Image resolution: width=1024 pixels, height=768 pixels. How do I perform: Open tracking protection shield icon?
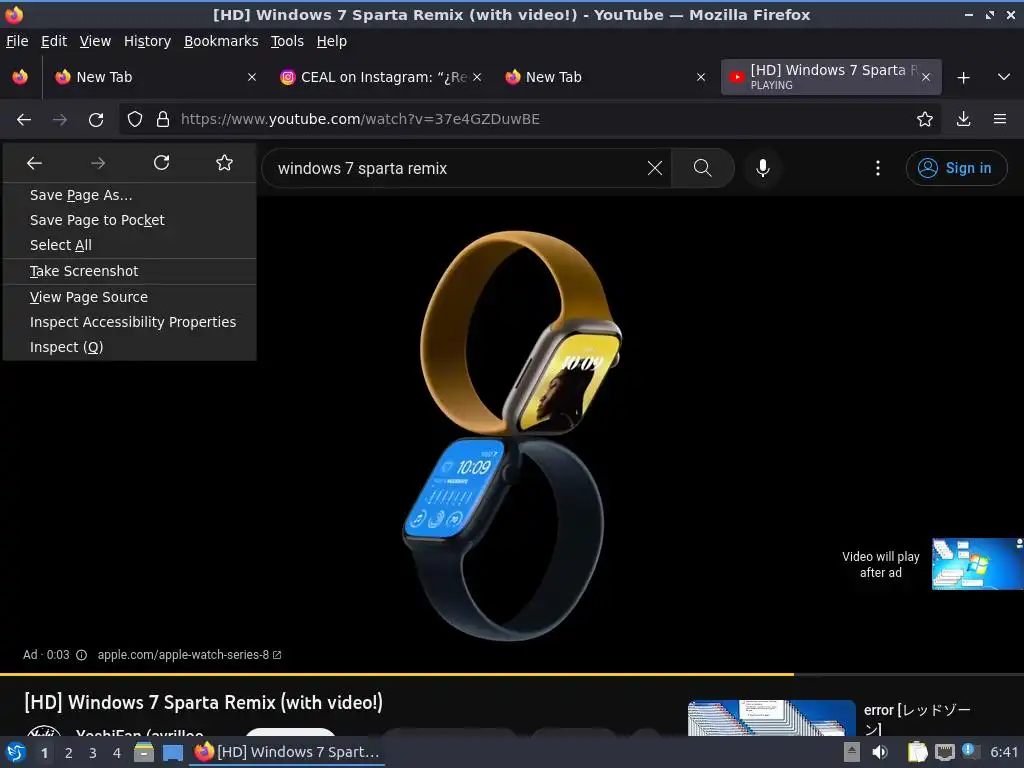click(135, 120)
